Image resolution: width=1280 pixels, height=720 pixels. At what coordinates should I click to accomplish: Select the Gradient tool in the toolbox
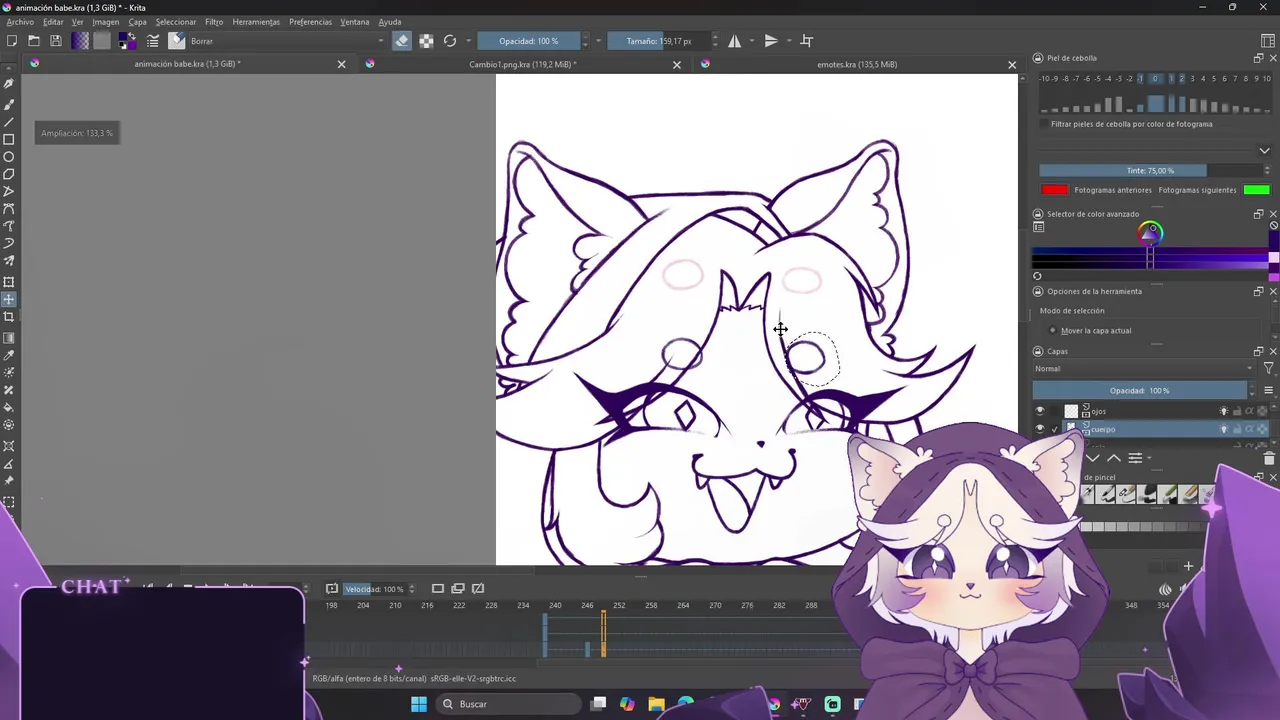tap(9, 338)
